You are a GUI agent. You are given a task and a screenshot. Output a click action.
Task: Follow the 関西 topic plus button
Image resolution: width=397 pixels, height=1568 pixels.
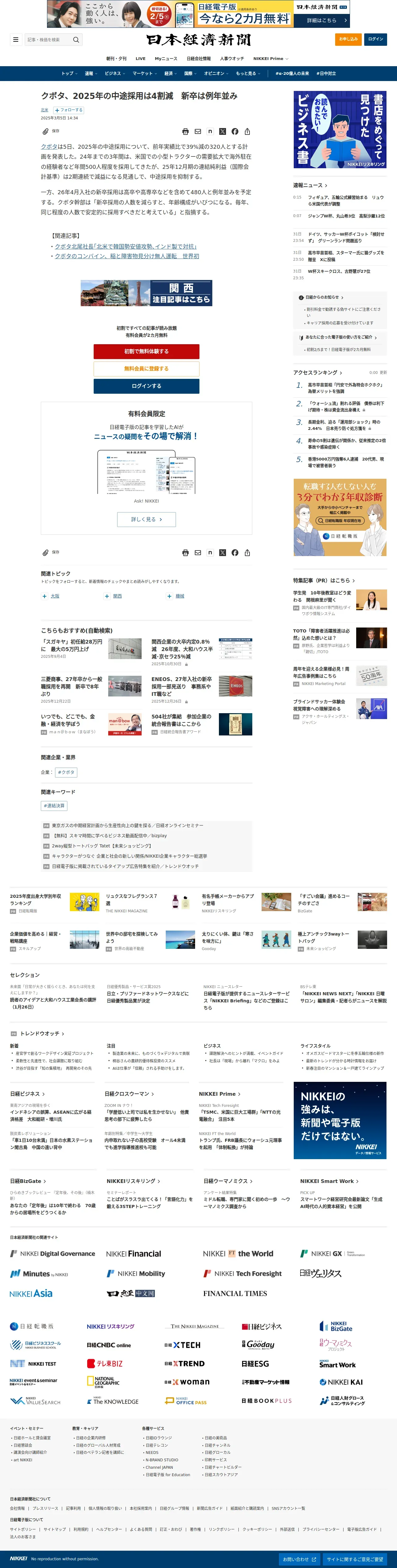[x=107, y=597]
